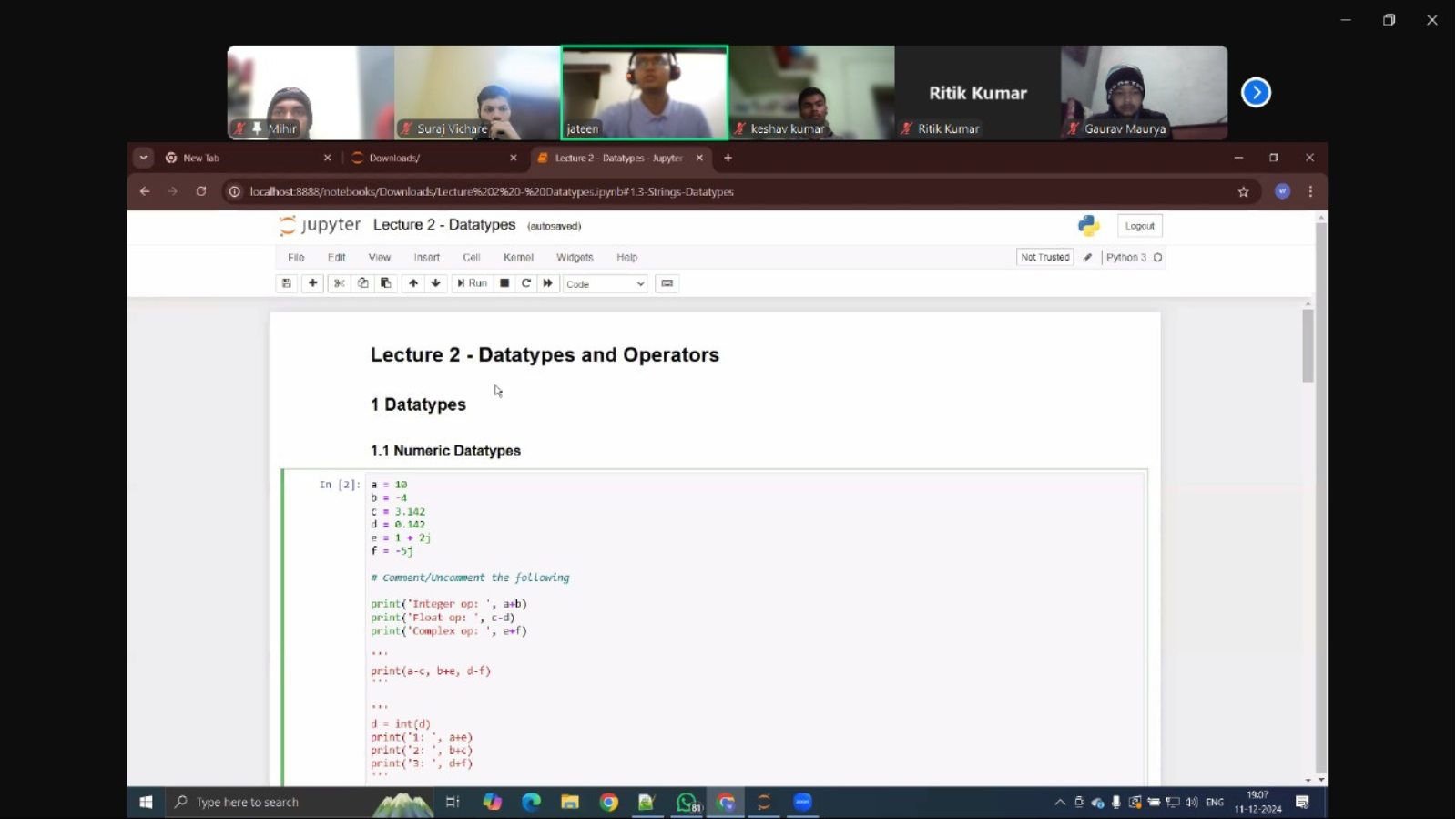Viewport: 1456px width, 819px height.
Task: Select Suraj Vichare's video thumbnail
Action: pyautogui.click(x=478, y=92)
